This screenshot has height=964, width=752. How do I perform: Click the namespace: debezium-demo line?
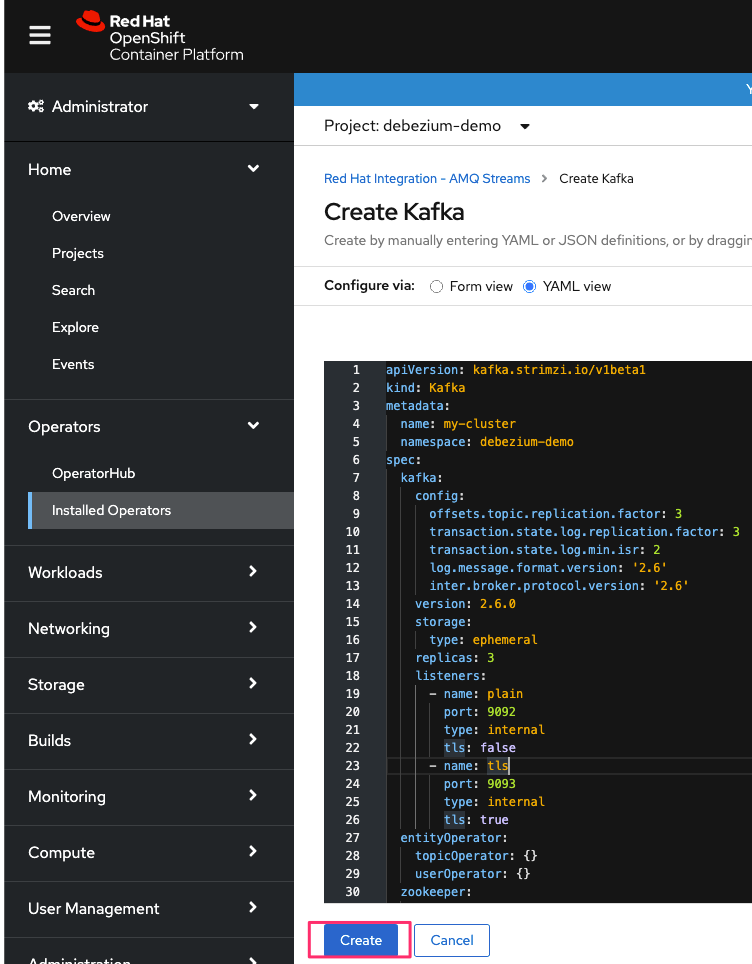[487, 441]
